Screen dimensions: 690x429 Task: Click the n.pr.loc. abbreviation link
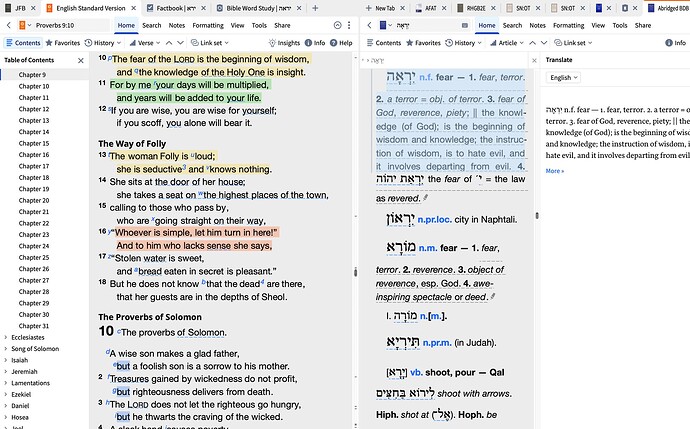(x=434, y=219)
